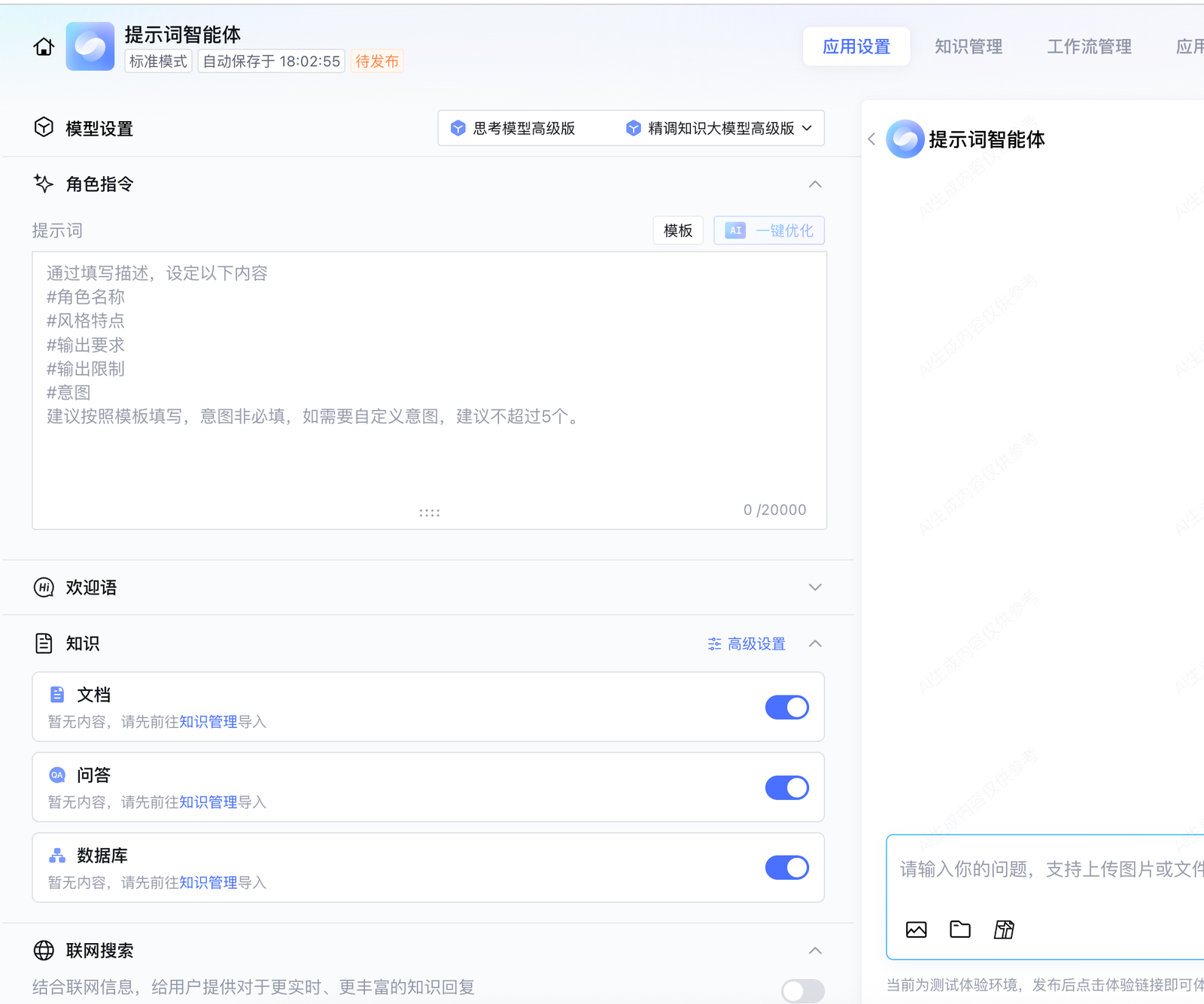This screenshot has height=1004, width=1204.
Task: Disable the 文档 knowledge toggle
Action: pyautogui.click(x=786, y=707)
